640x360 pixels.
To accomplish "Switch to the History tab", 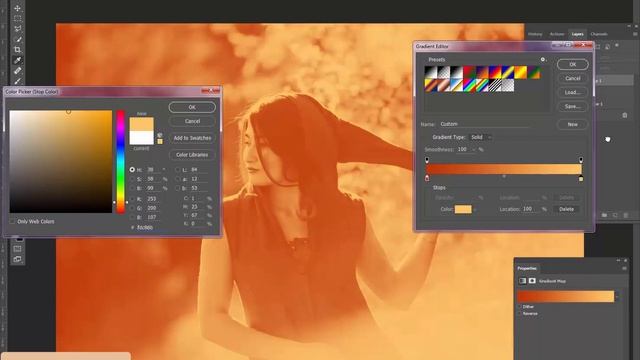I will pyautogui.click(x=535, y=34).
